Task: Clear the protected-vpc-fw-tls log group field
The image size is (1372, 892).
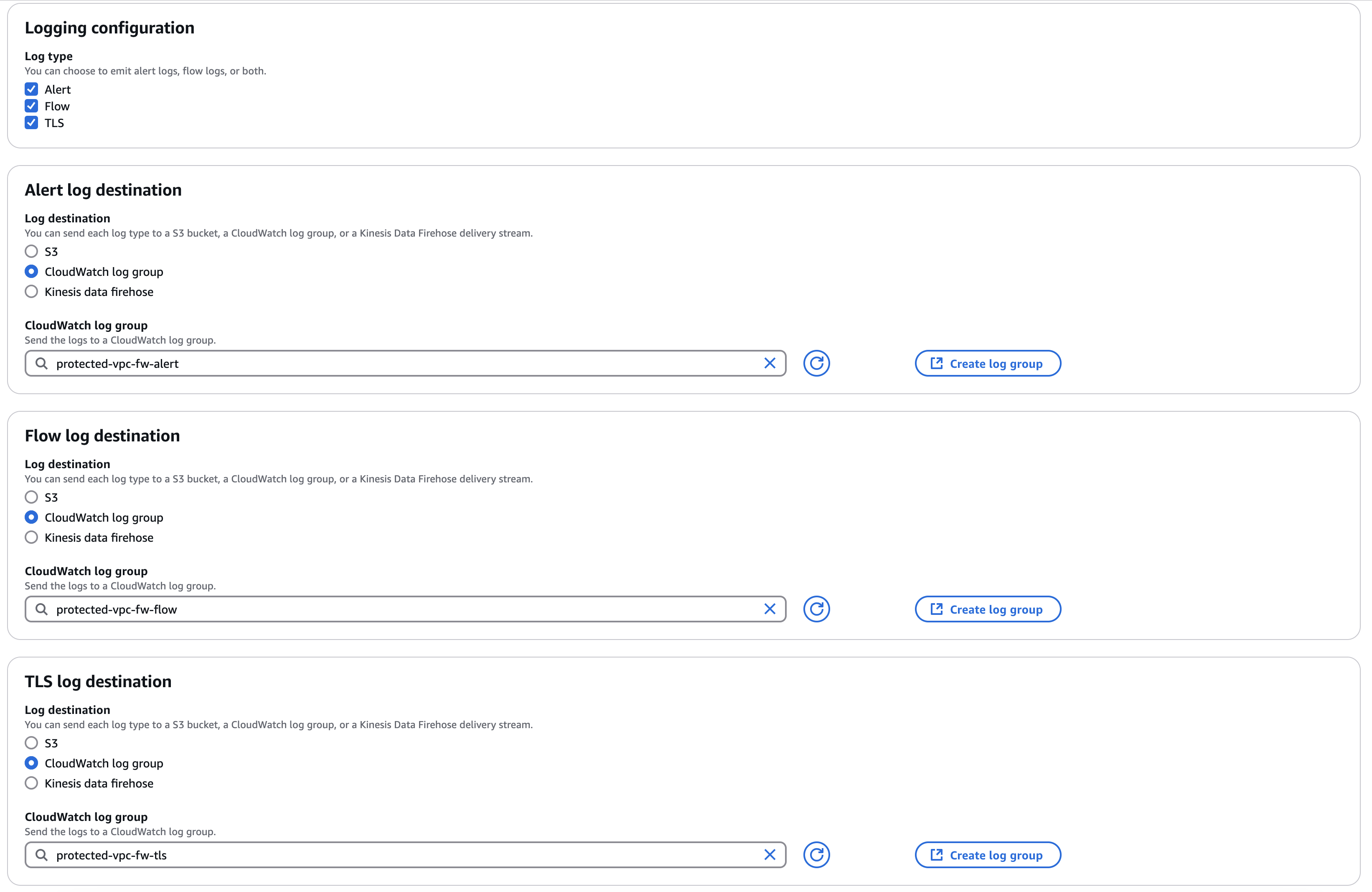Action: [770, 854]
